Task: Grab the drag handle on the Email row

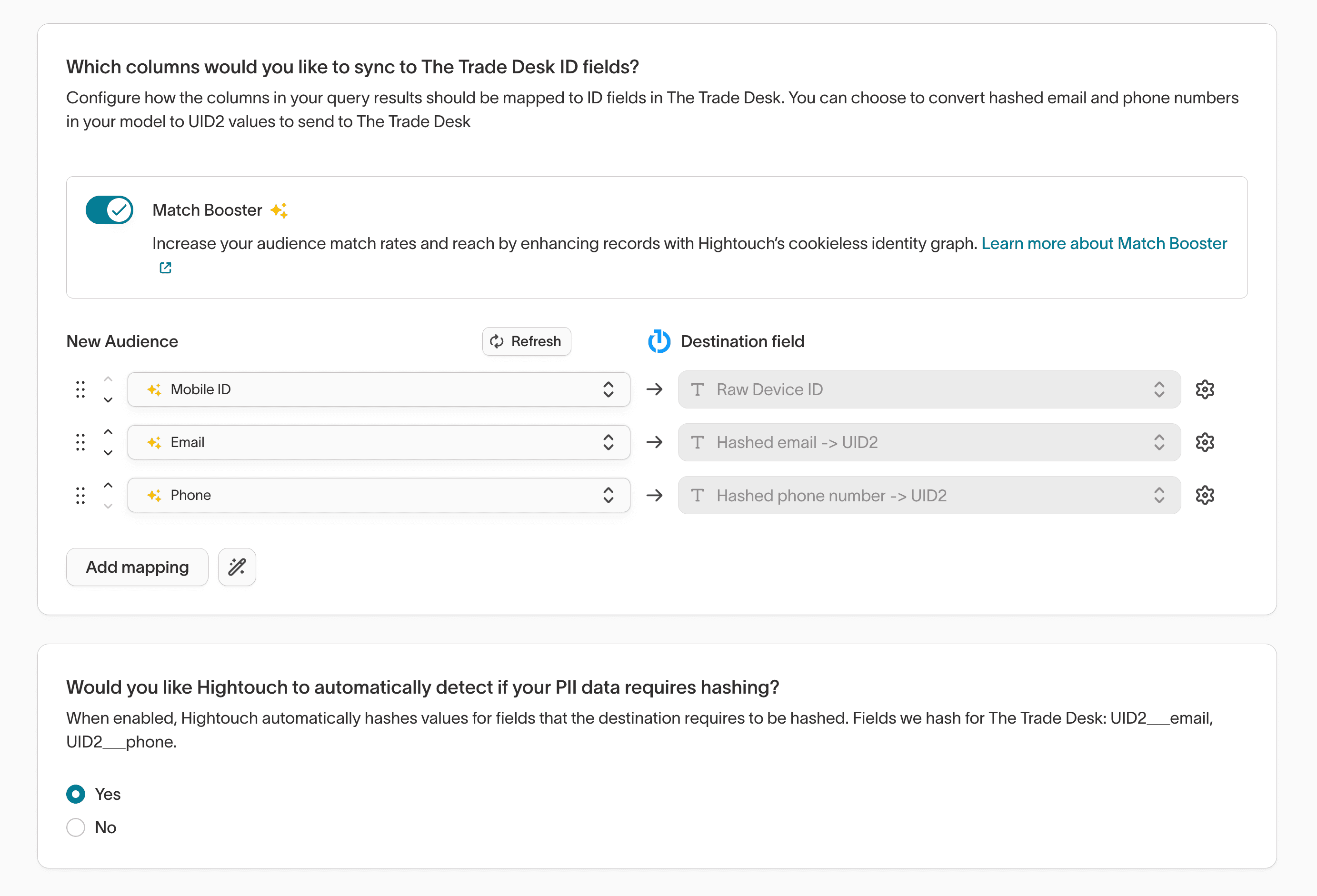Action: click(80, 442)
